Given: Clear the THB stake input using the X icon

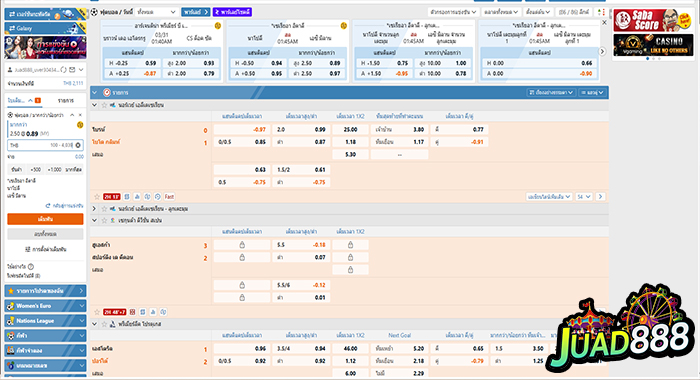Looking at the screenshot, I should [78, 145].
